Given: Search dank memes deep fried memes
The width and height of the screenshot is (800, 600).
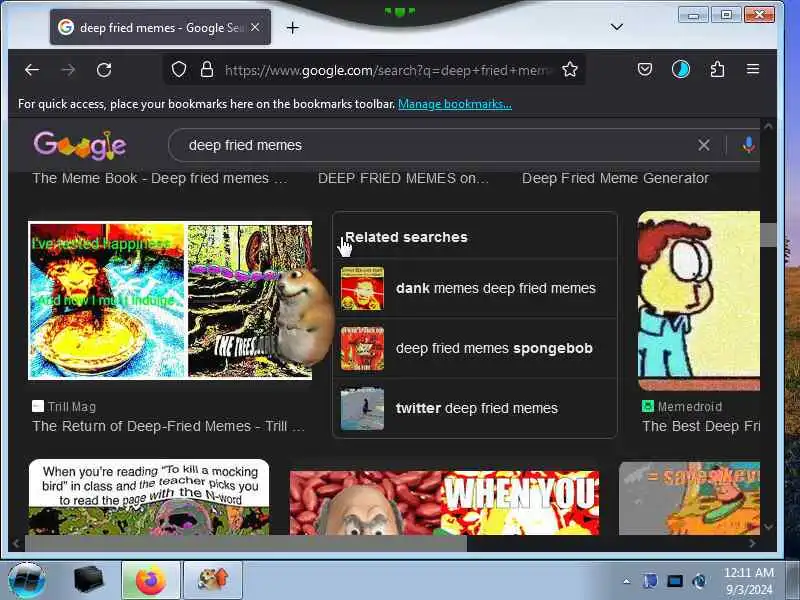Looking at the screenshot, I should (474, 288).
